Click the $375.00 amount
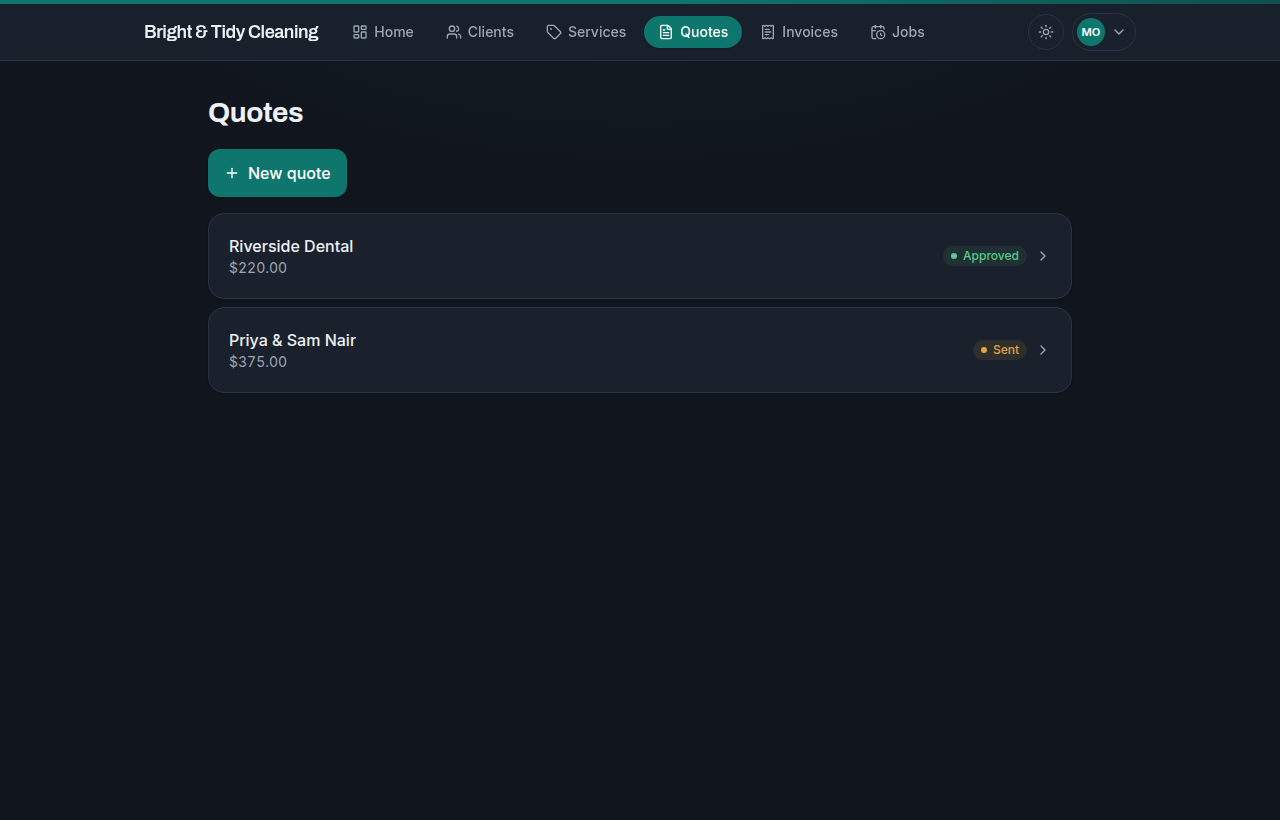 coord(258,362)
